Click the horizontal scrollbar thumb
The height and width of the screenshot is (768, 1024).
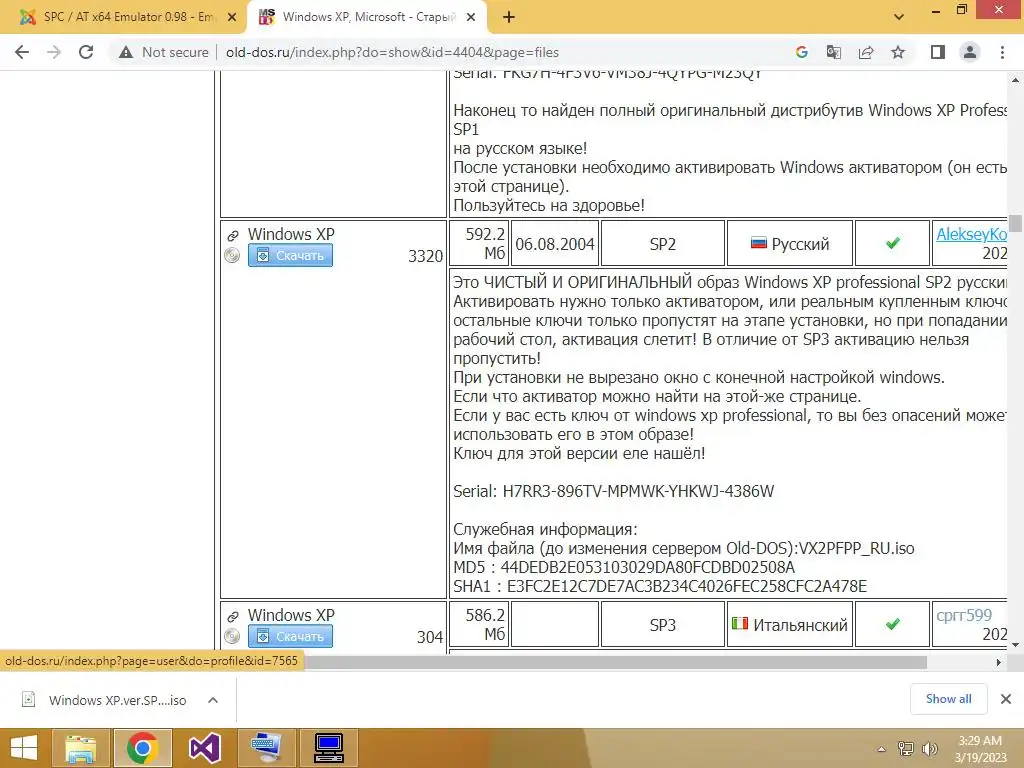(x=616, y=662)
